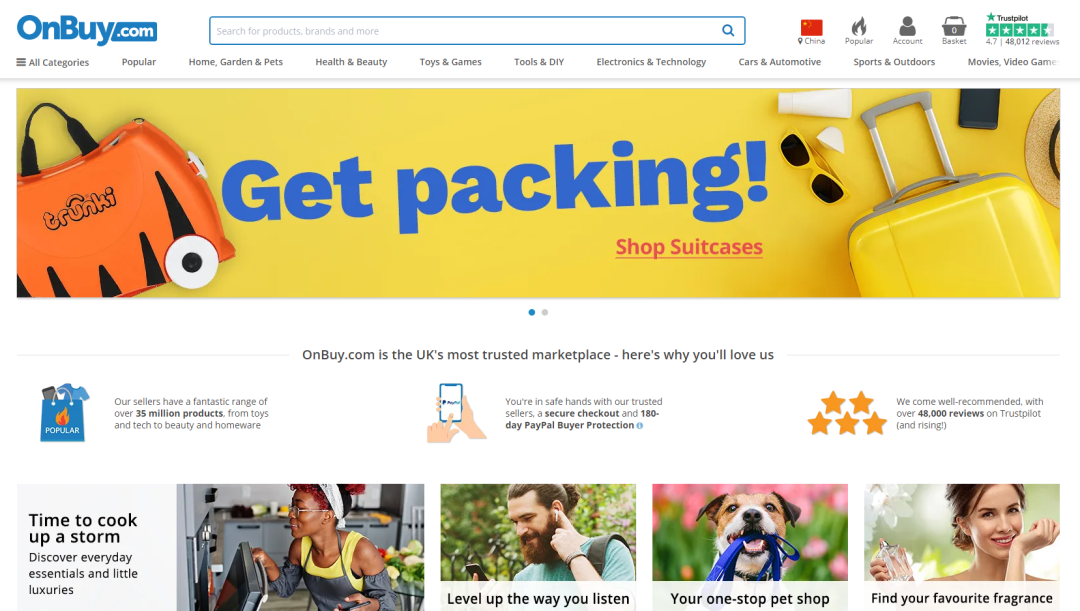Switch to the second carousel slide dot
Viewport: 1080px width, 611px height.
click(x=545, y=312)
